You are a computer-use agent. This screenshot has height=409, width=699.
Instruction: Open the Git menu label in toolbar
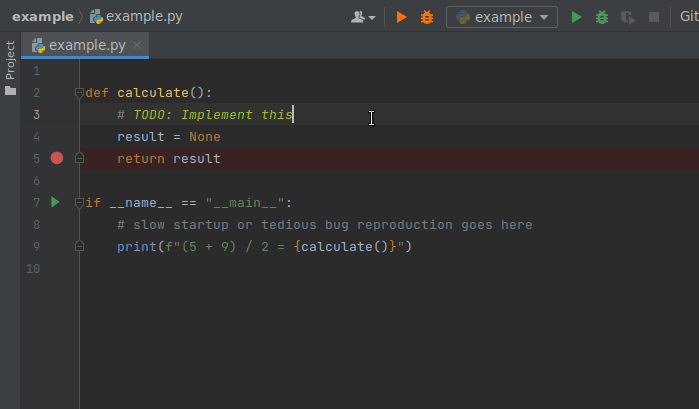tap(689, 17)
